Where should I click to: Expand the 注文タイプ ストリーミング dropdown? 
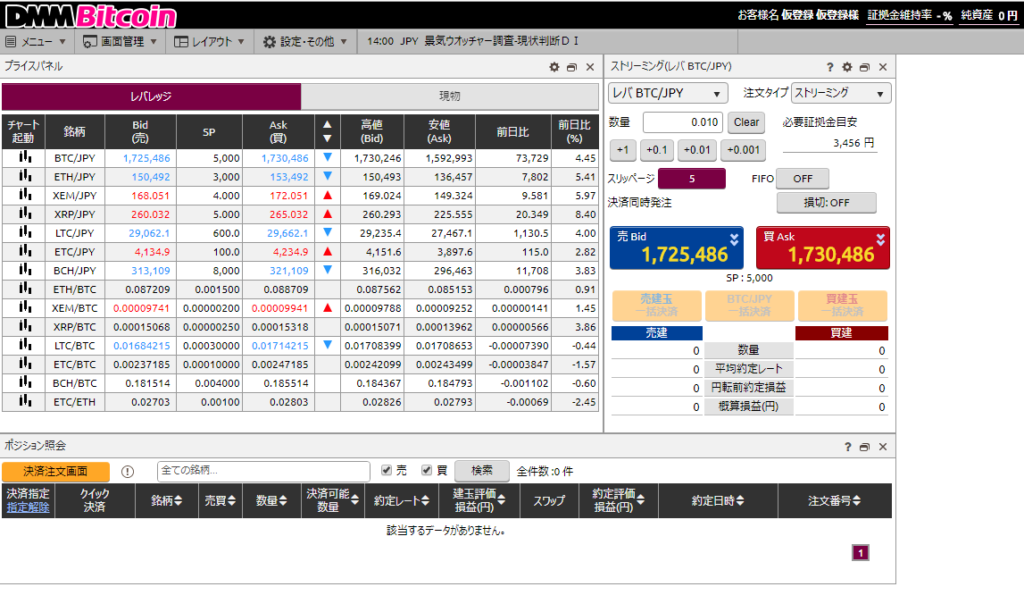(840, 93)
